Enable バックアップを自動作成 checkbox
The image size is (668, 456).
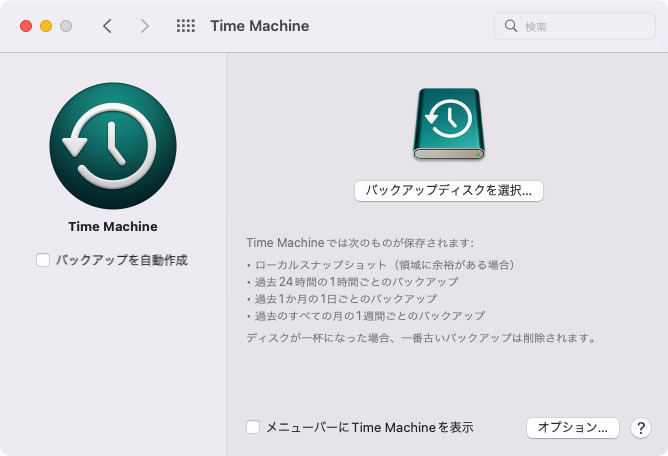point(43,260)
